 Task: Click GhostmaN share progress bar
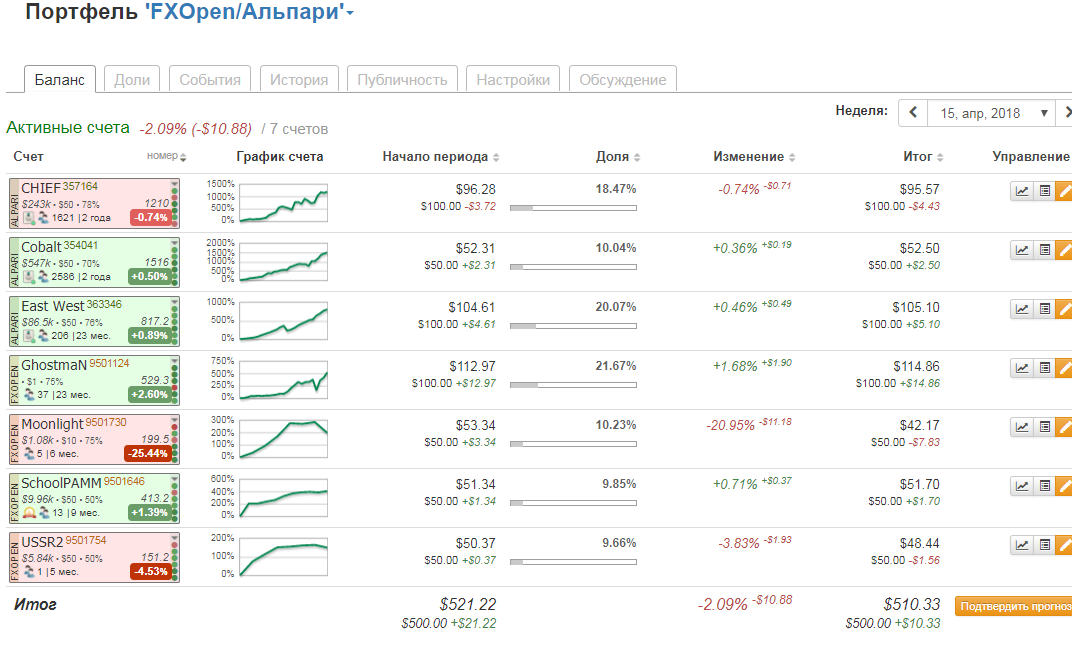(572, 385)
